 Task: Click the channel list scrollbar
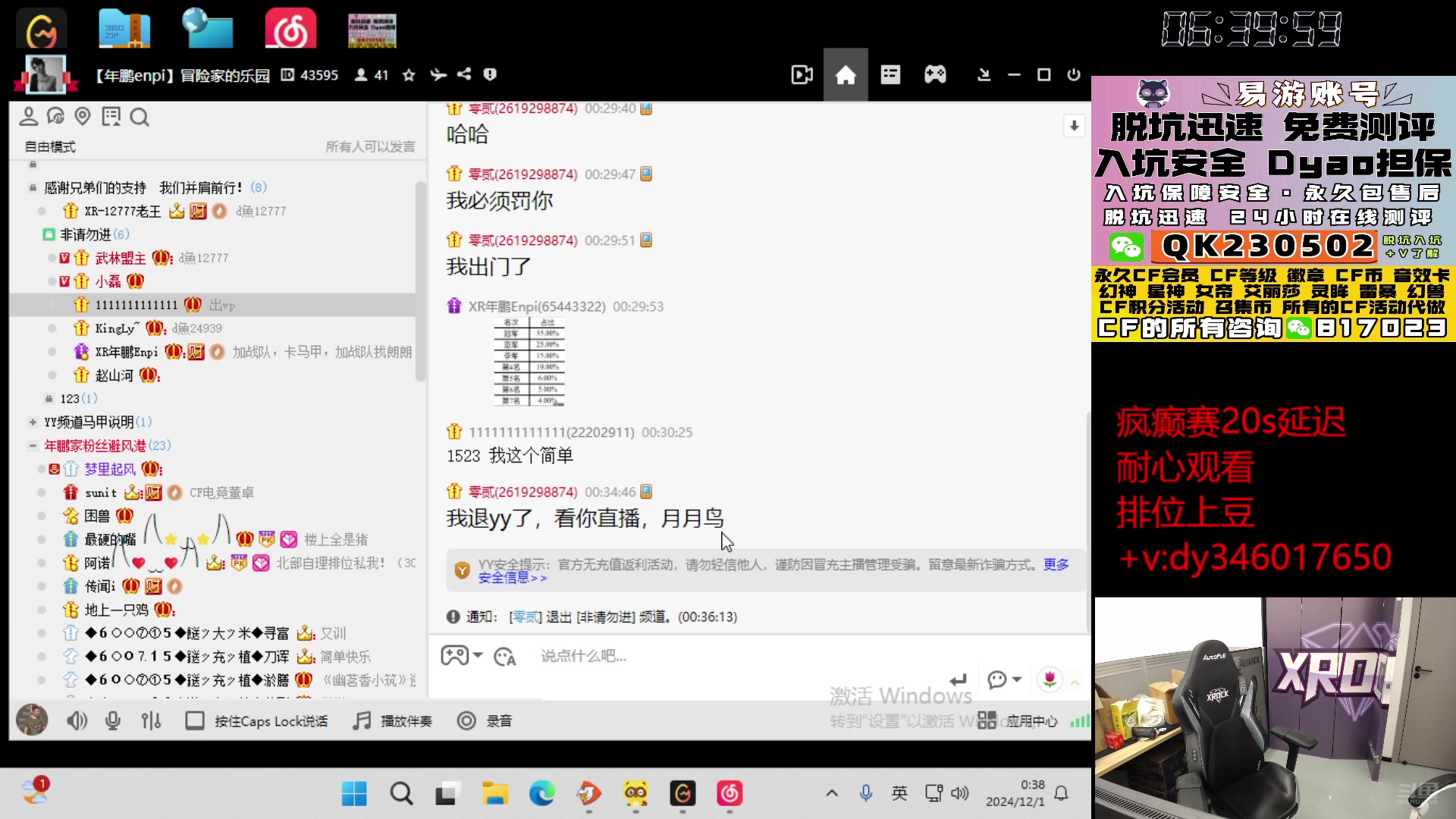[421, 281]
